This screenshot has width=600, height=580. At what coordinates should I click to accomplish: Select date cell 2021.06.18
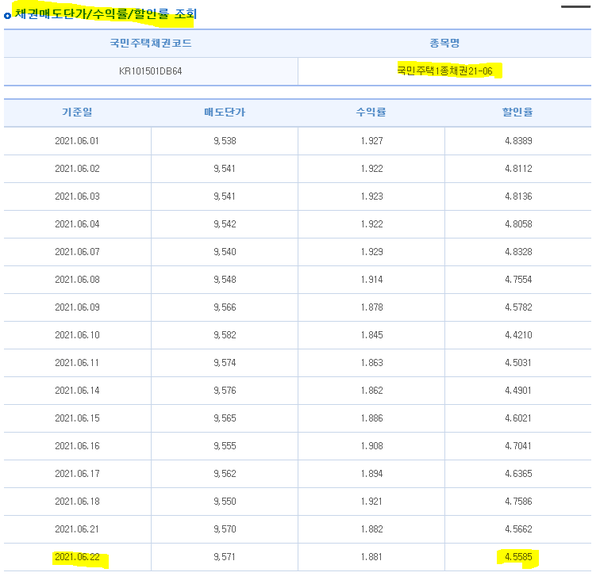click(x=77, y=502)
